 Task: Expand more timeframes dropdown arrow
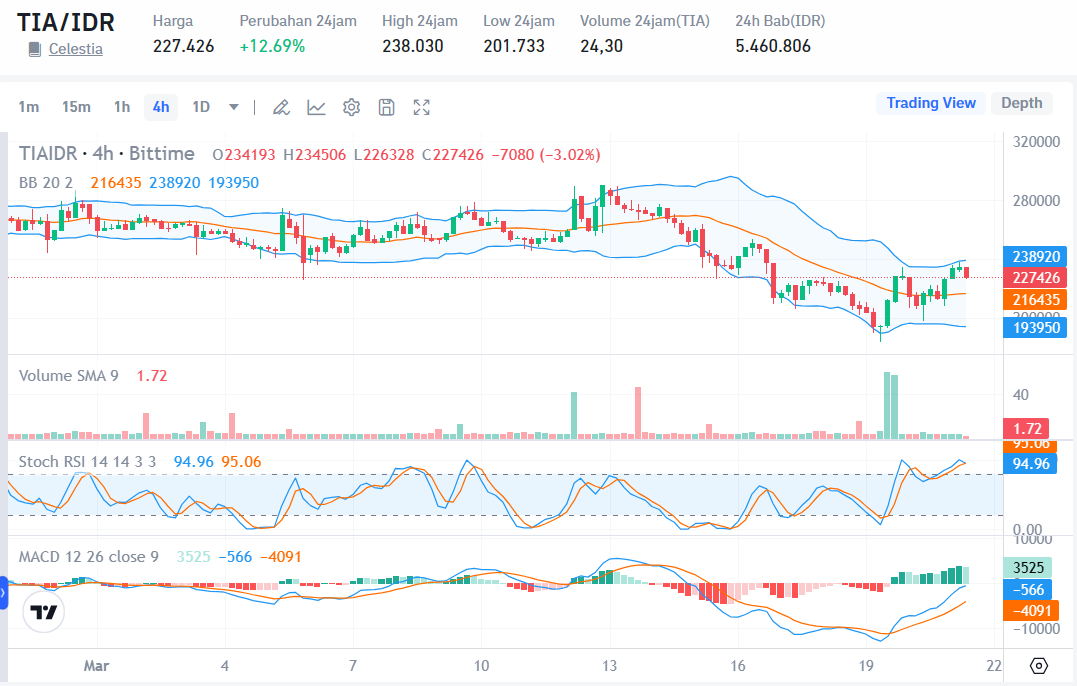coord(234,107)
